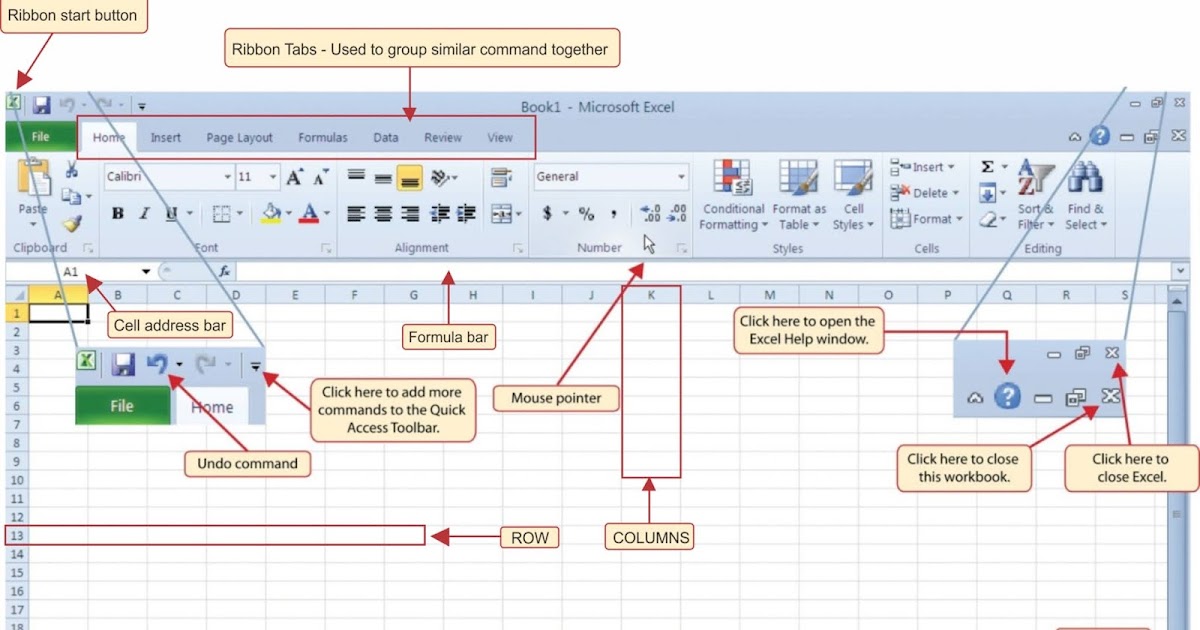Select the Format Painter tool

click(x=72, y=222)
